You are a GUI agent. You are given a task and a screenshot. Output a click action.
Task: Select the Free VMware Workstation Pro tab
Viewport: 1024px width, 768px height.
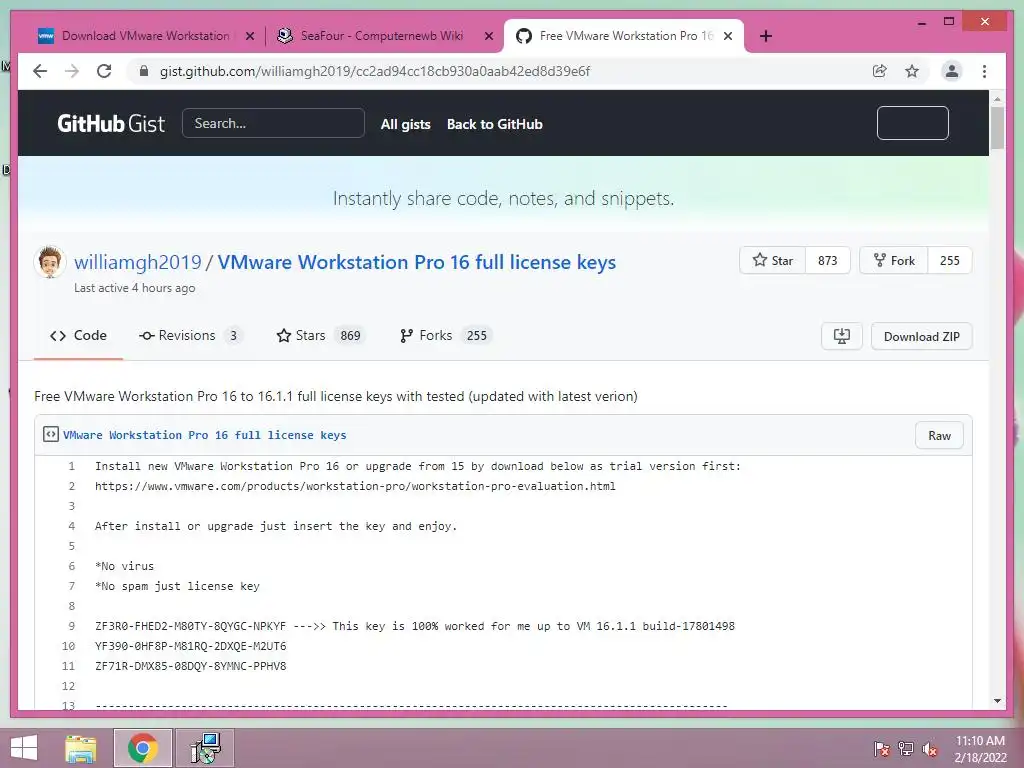pyautogui.click(x=624, y=36)
